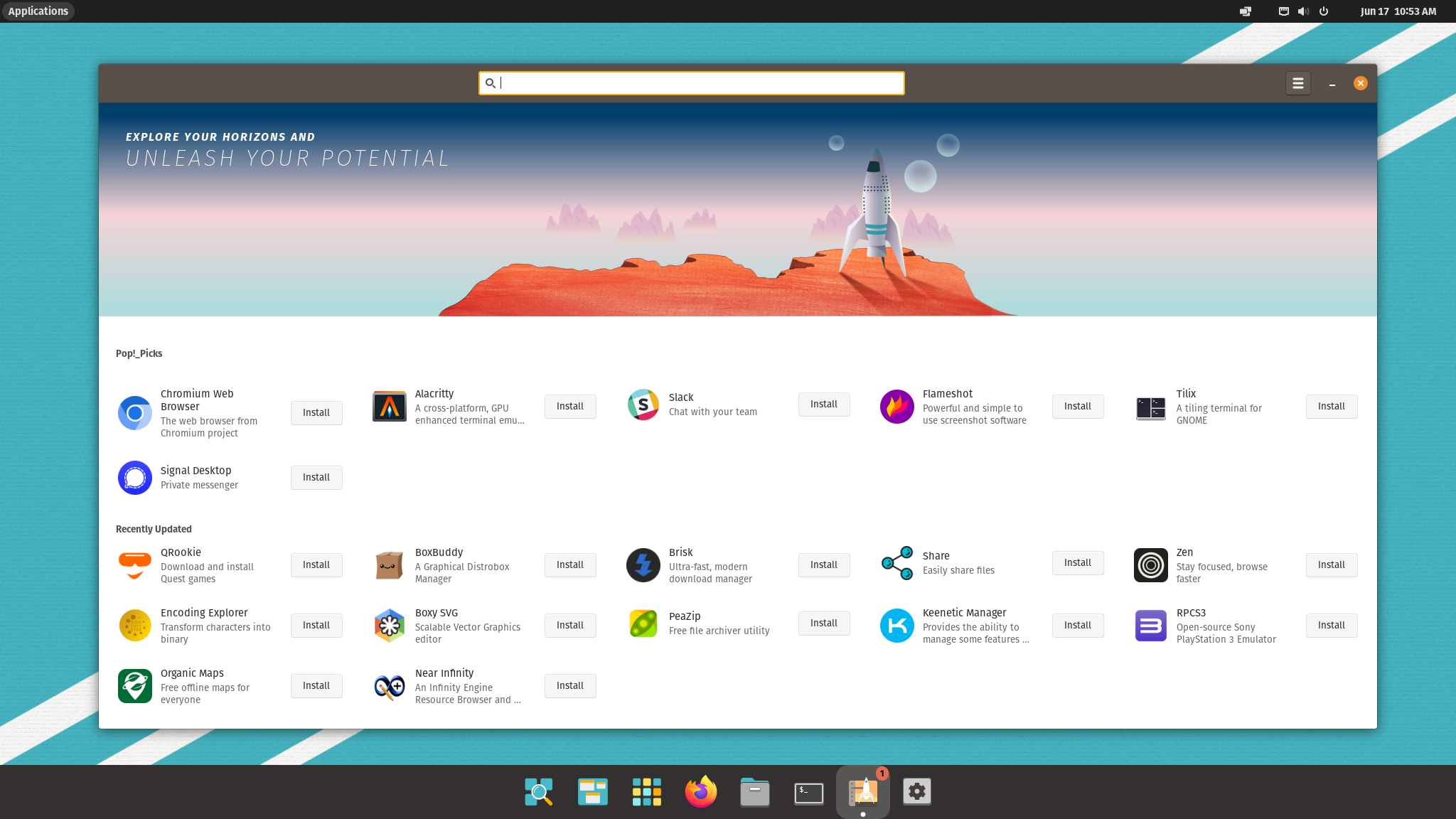Open the Organic Maps icon
Viewport: 1456px width, 819px height.
[135, 686]
